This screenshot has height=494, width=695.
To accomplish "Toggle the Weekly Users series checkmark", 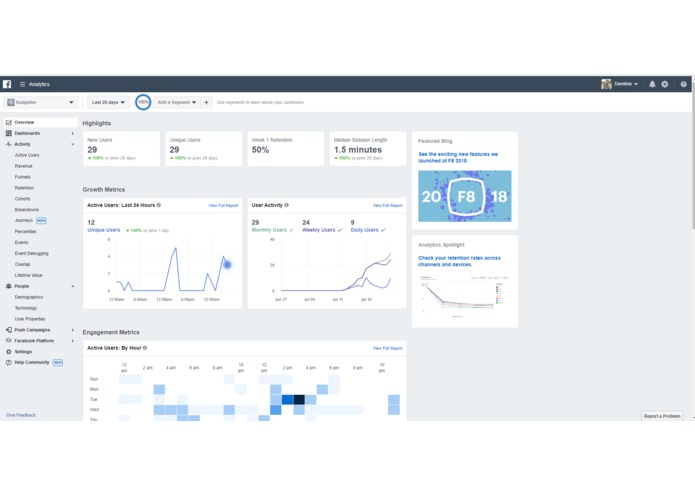I will point(340,230).
